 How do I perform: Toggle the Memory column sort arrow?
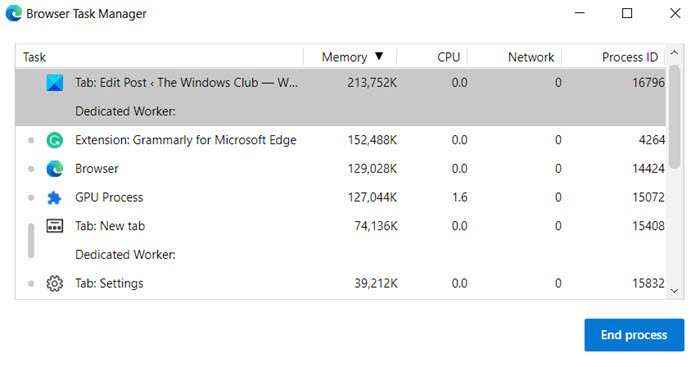[379, 56]
